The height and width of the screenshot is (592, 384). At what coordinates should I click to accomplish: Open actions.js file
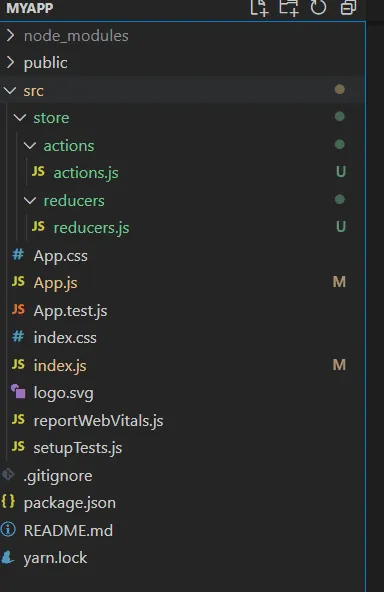tap(86, 173)
